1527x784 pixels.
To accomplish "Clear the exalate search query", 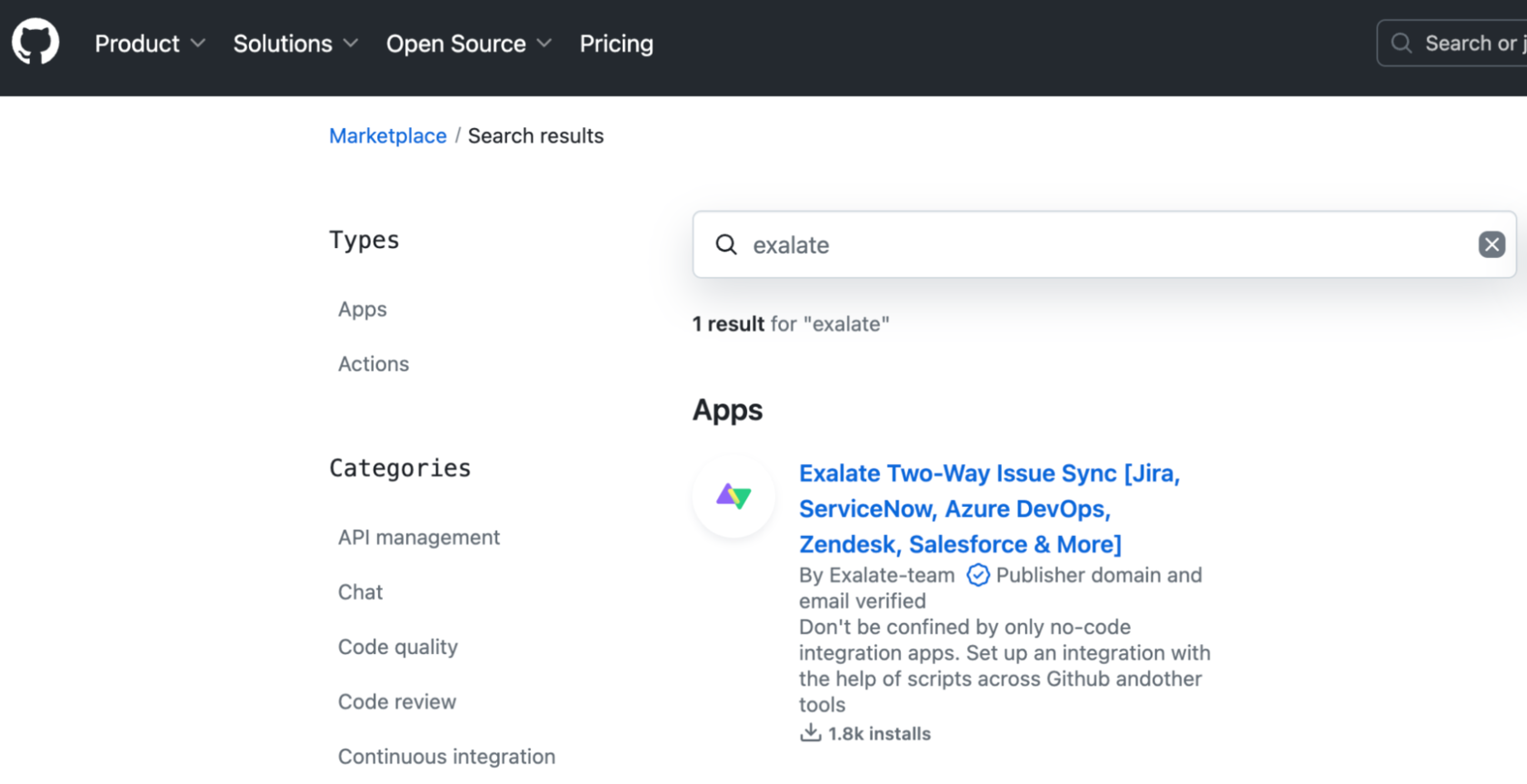I will [1492, 244].
